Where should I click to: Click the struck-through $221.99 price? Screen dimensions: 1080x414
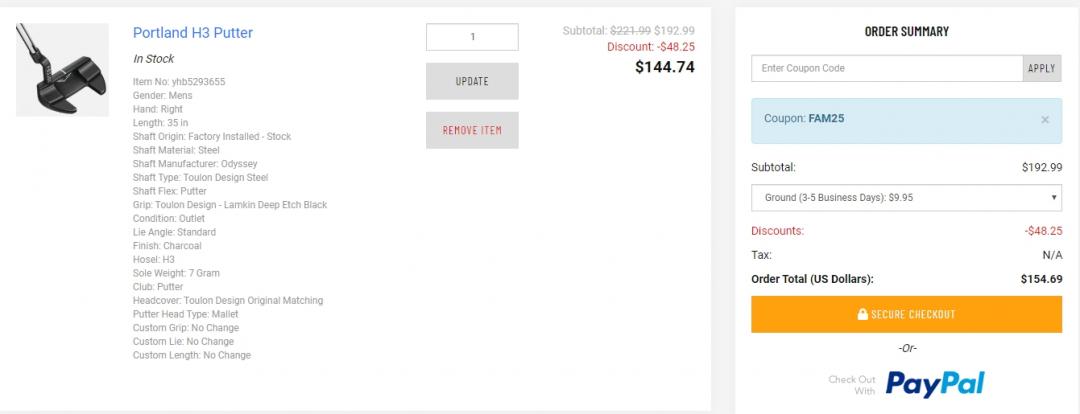(630, 31)
